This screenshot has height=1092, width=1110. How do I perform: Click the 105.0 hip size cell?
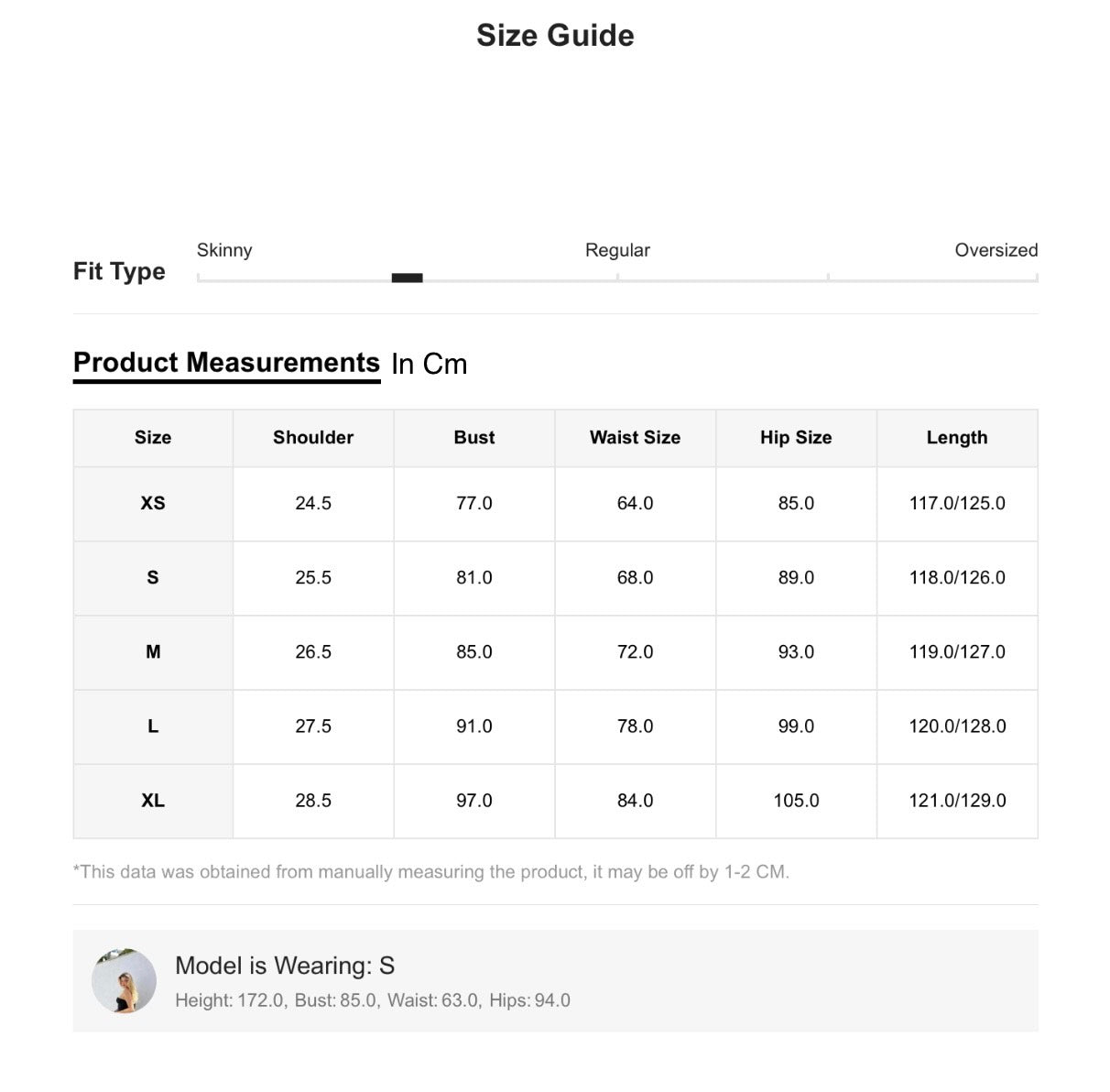click(796, 801)
